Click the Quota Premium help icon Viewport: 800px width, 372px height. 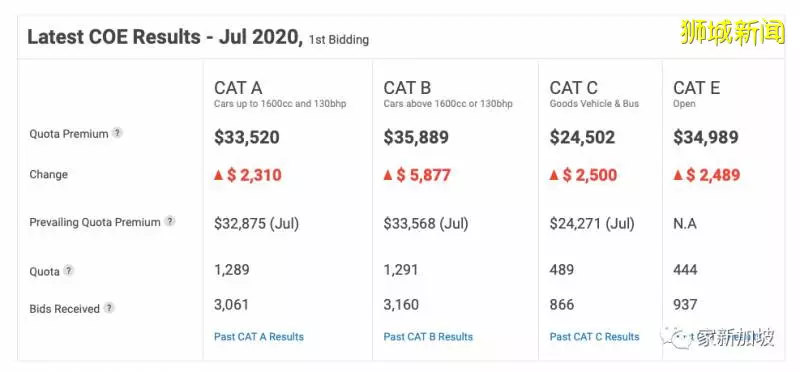pyautogui.click(x=117, y=133)
